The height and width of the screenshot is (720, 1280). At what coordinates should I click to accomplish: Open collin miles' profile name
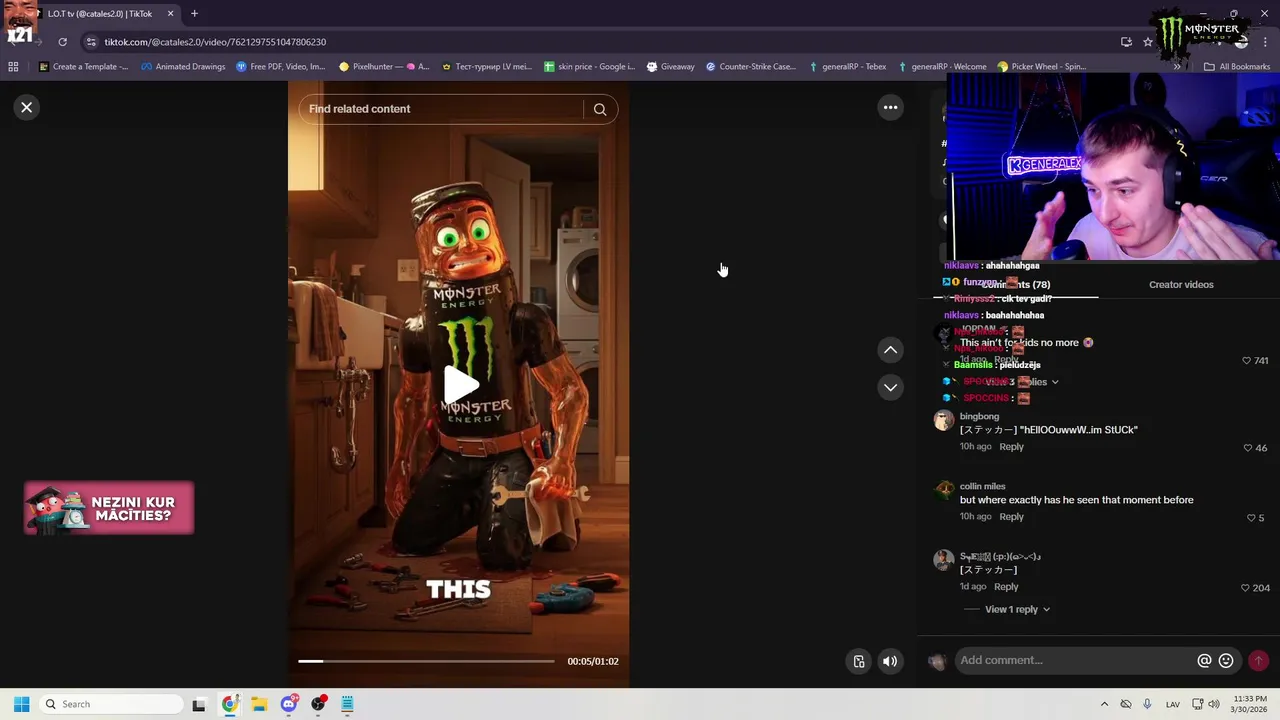[982, 486]
